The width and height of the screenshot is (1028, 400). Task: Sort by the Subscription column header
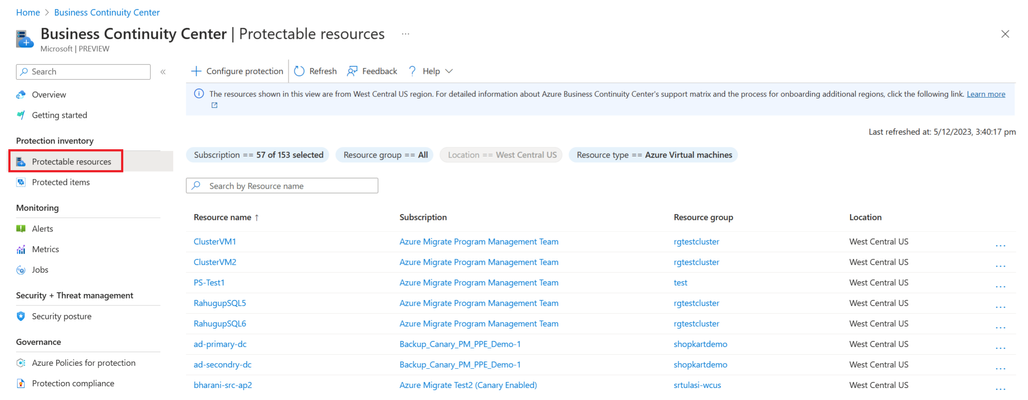pos(423,217)
